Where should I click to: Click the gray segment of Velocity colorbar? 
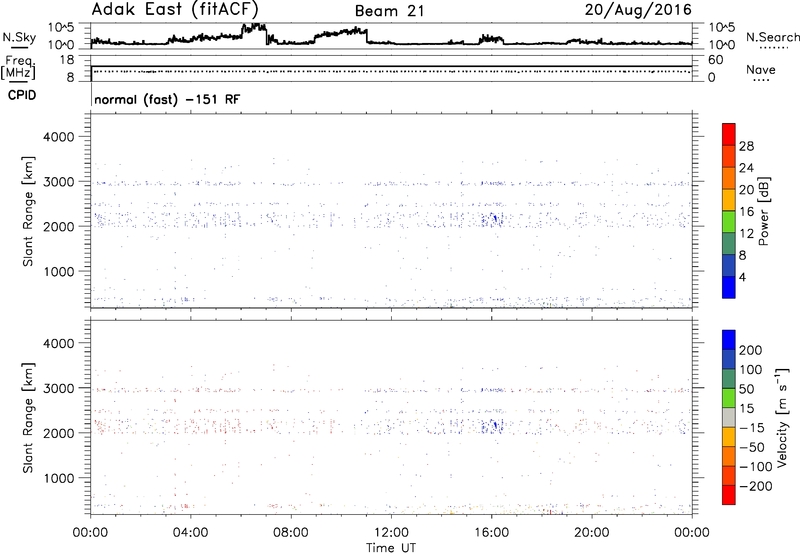(x=729, y=417)
